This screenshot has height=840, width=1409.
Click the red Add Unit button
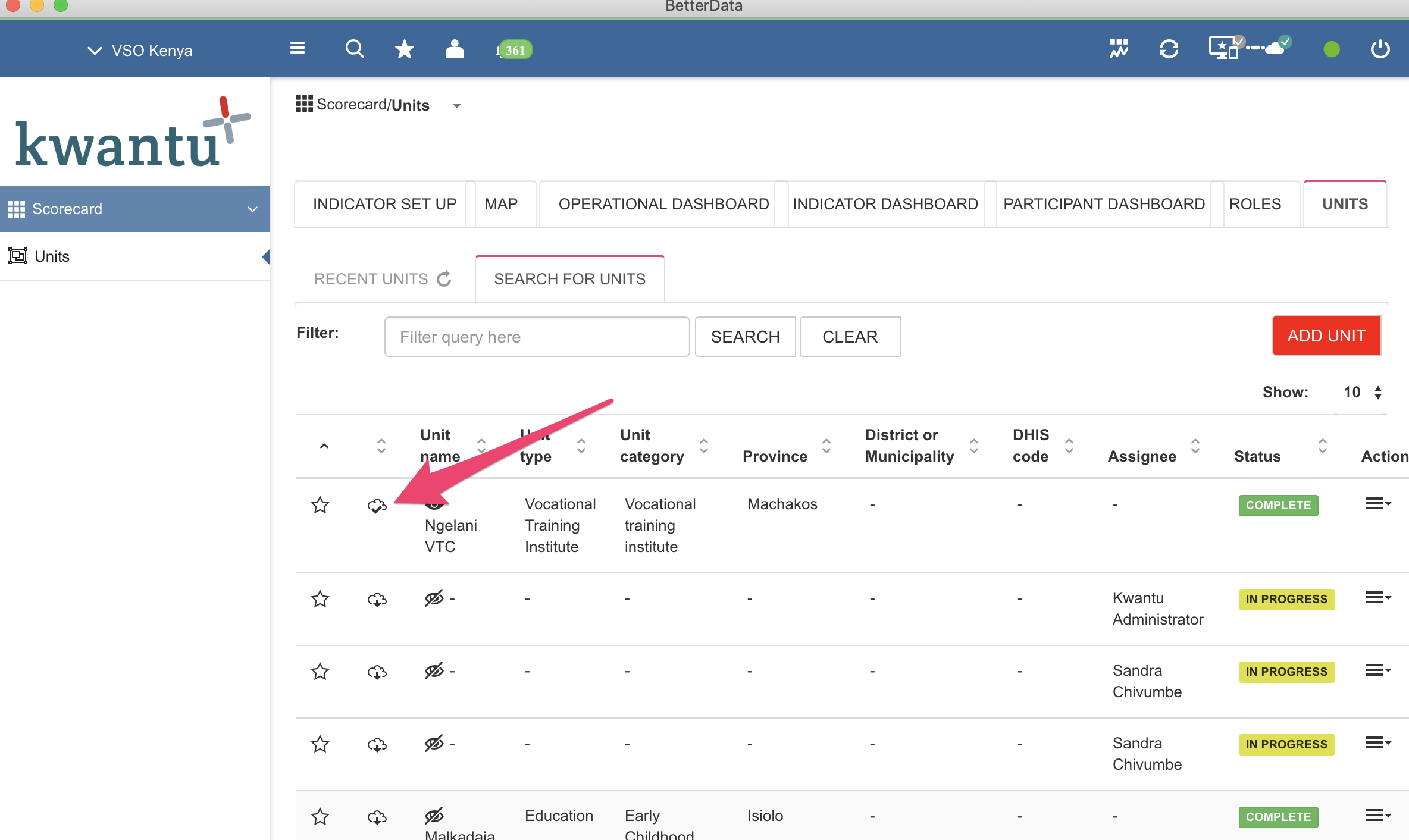click(x=1326, y=336)
